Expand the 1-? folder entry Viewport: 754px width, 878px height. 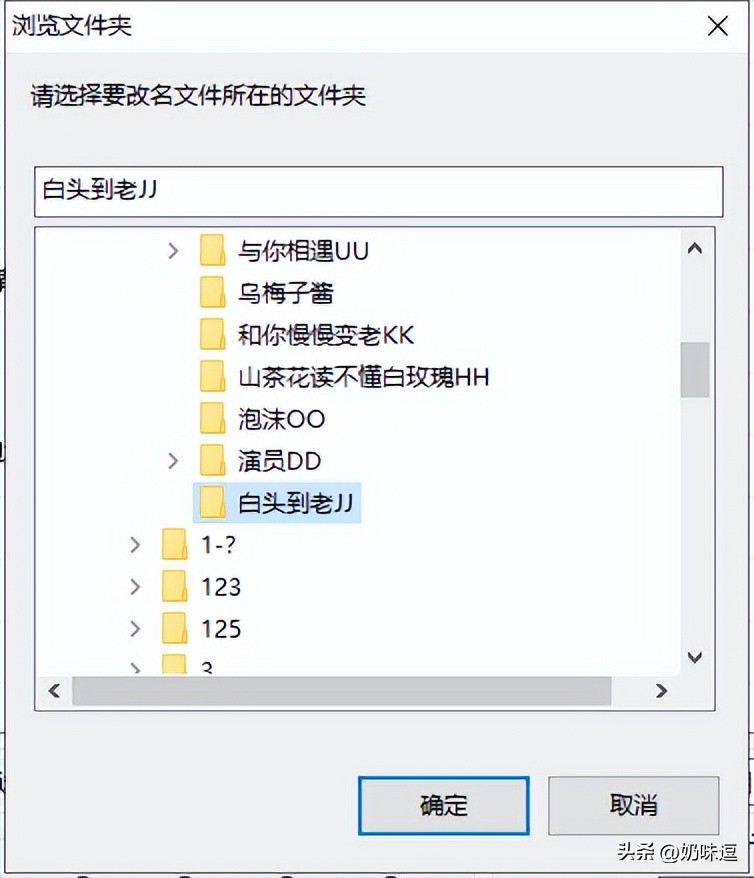point(135,545)
